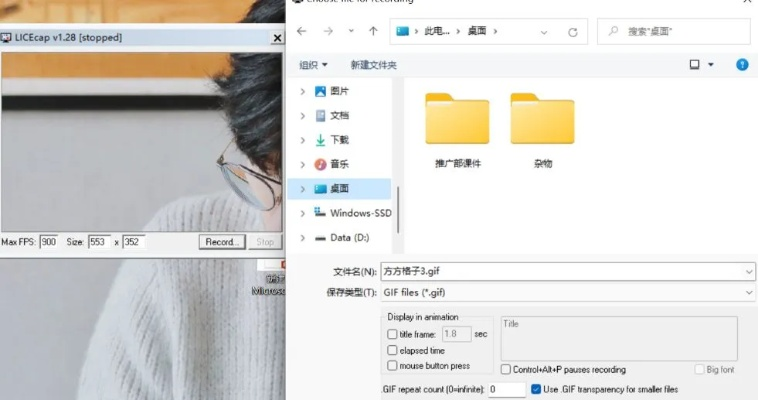Enable the title frame checkbox
The width and height of the screenshot is (758, 400).
click(x=392, y=334)
